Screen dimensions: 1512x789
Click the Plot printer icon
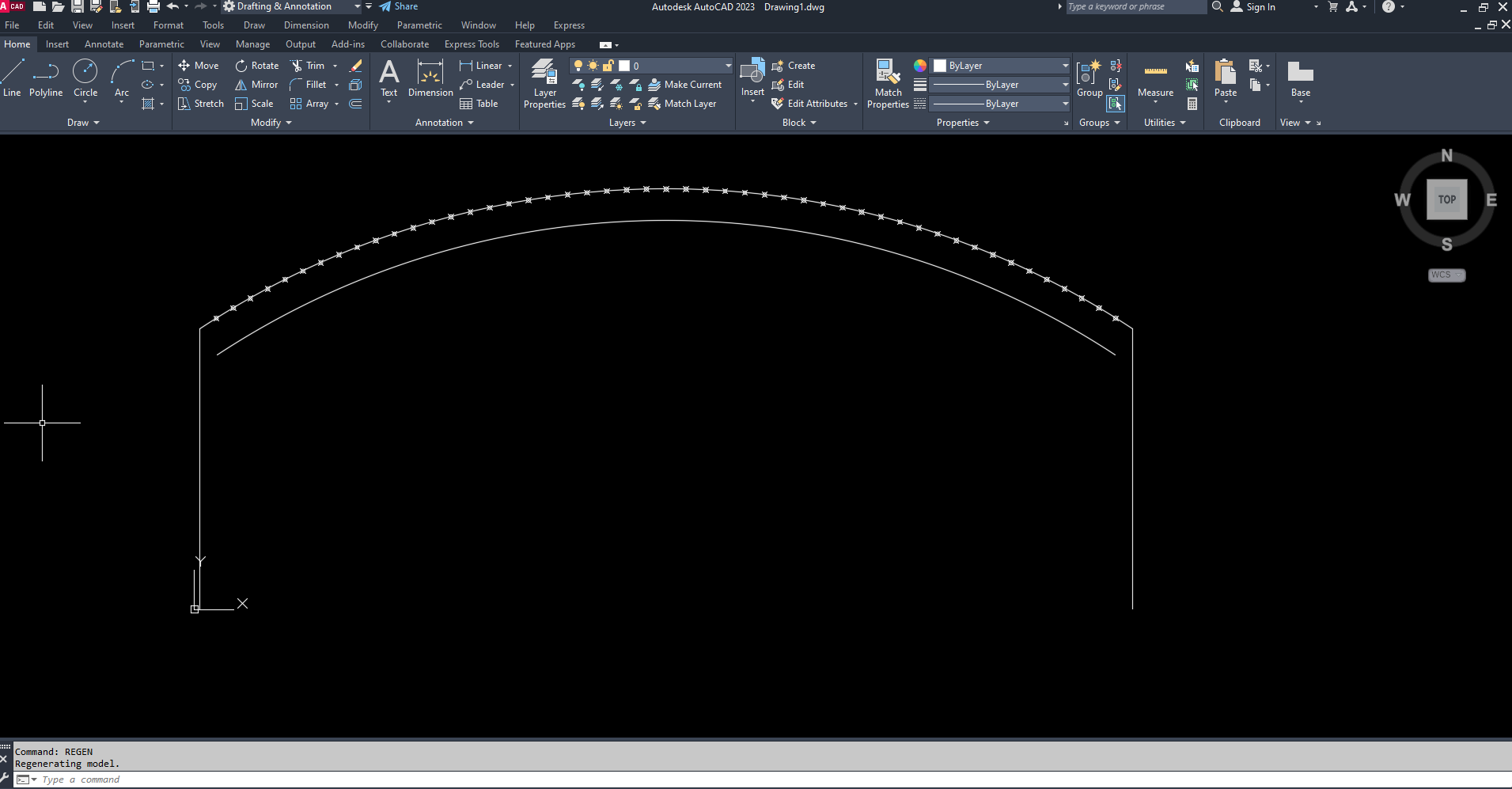coord(153,6)
